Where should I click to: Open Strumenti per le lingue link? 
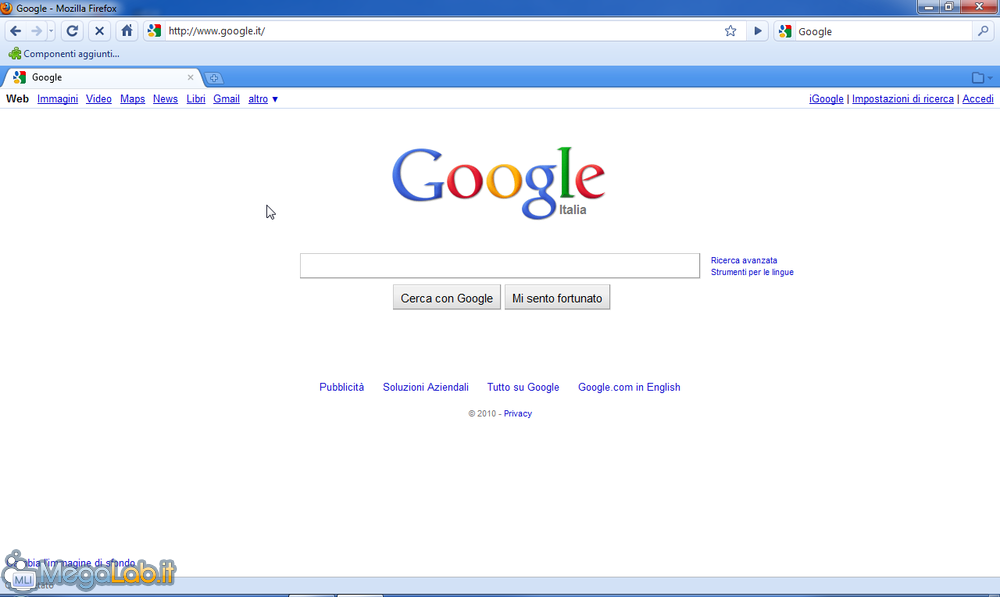click(752, 272)
